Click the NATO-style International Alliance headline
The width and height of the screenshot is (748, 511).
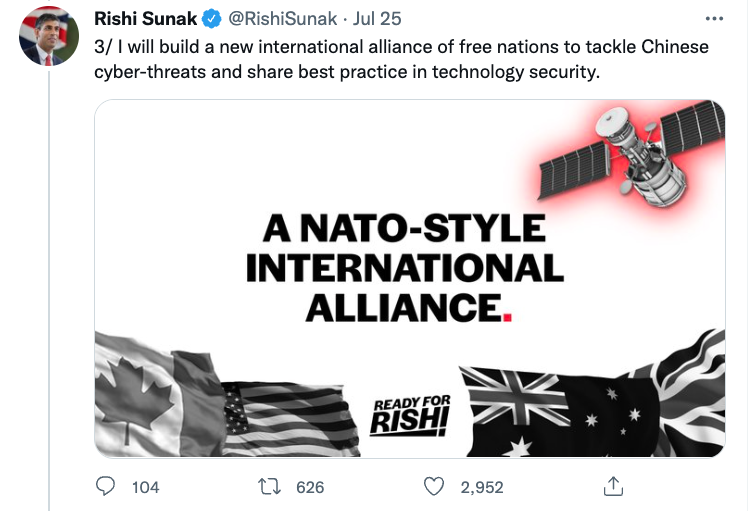pos(404,268)
